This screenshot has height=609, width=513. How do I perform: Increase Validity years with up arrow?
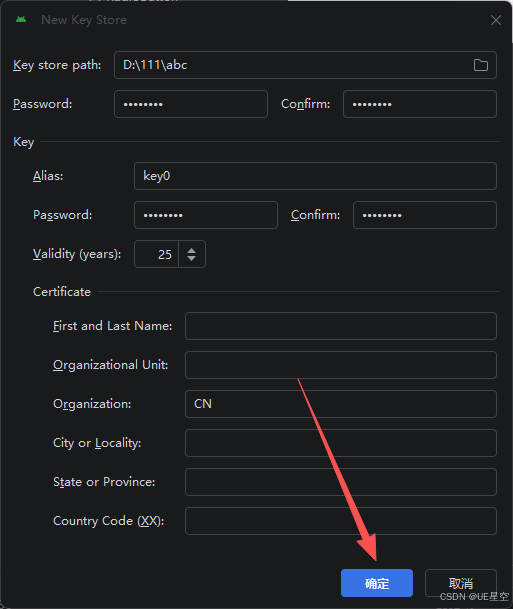(191, 250)
